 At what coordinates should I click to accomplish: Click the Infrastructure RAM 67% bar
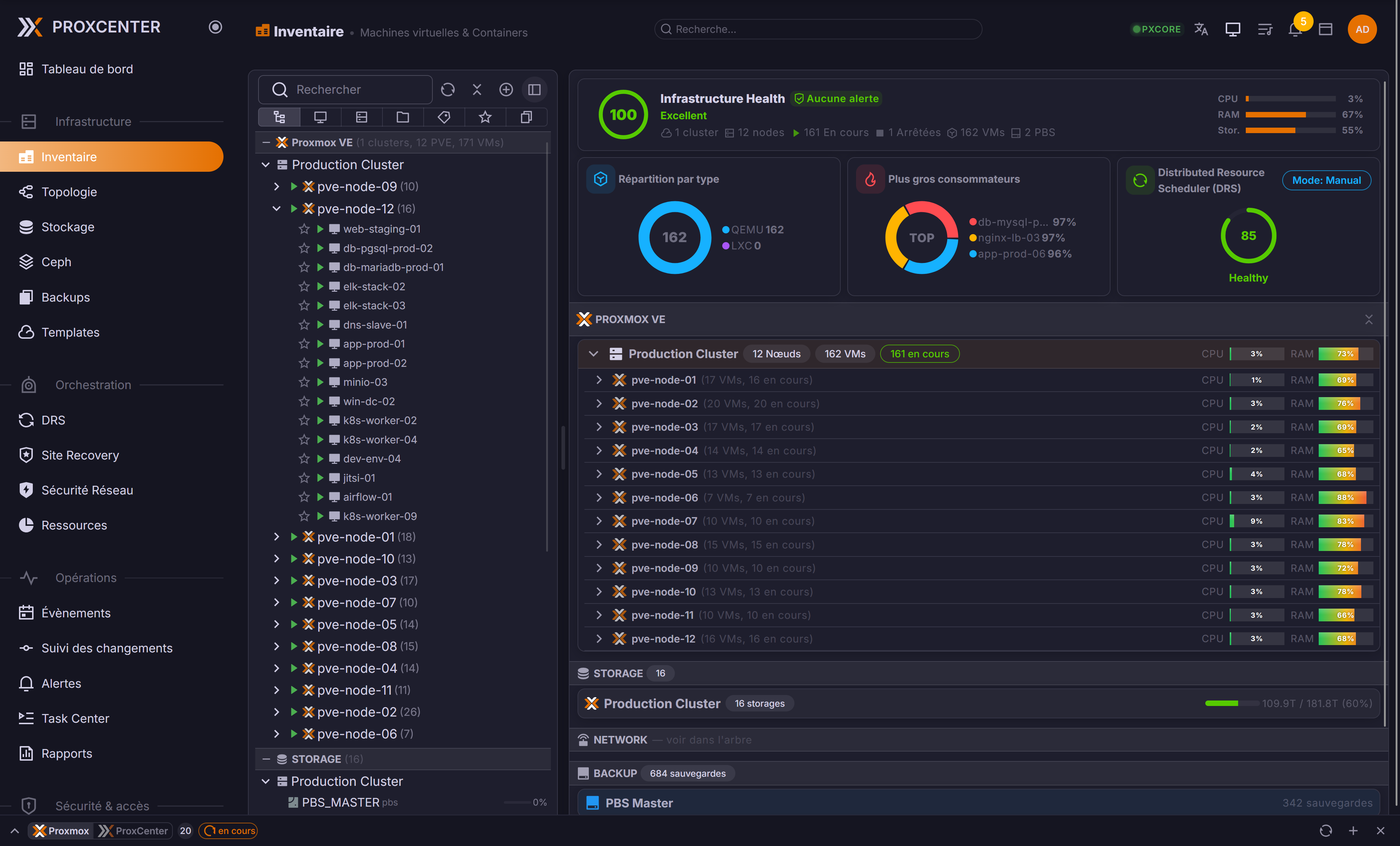[x=1290, y=115]
